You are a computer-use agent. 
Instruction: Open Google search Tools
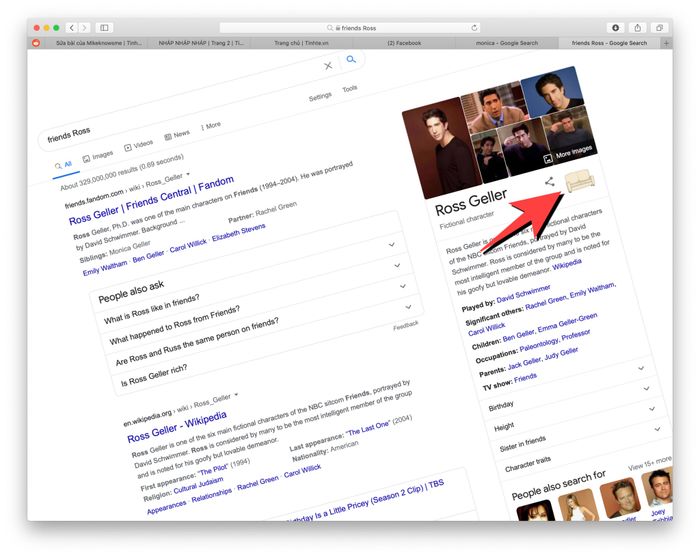[x=350, y=89]
